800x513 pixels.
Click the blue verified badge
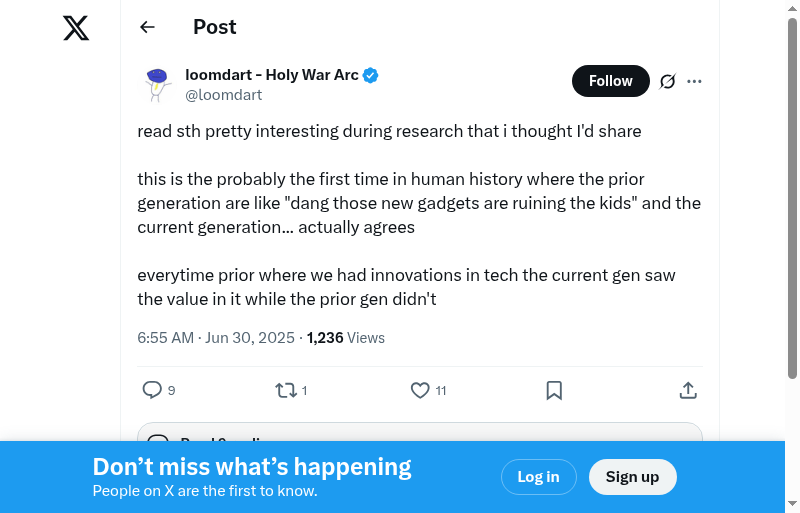click(x=370, y=75)
